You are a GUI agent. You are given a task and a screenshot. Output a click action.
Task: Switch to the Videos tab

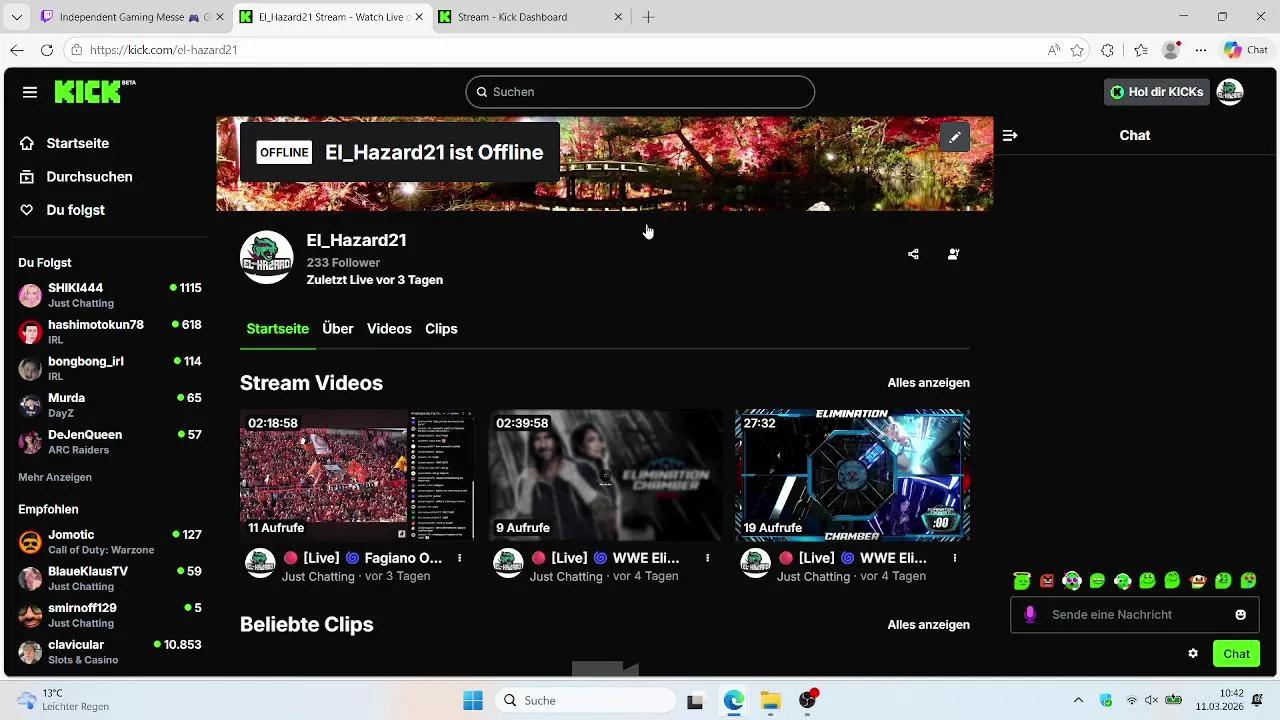coord(389,328)
